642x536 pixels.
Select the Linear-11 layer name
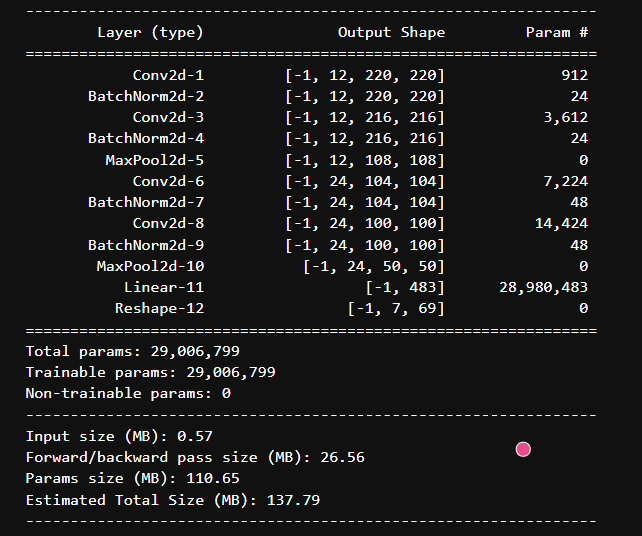[x=164, y=287]
